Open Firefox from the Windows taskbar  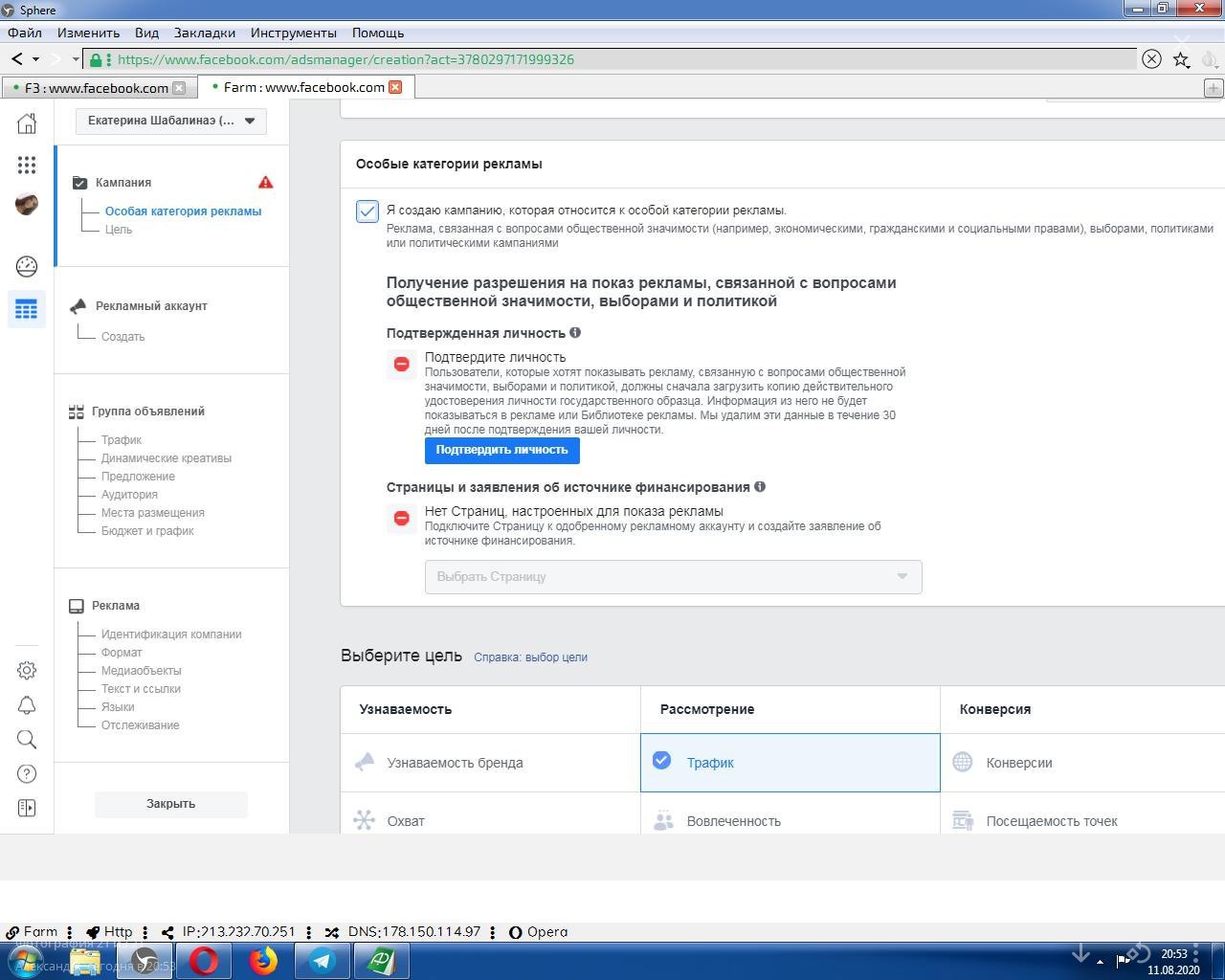point(262,960)
